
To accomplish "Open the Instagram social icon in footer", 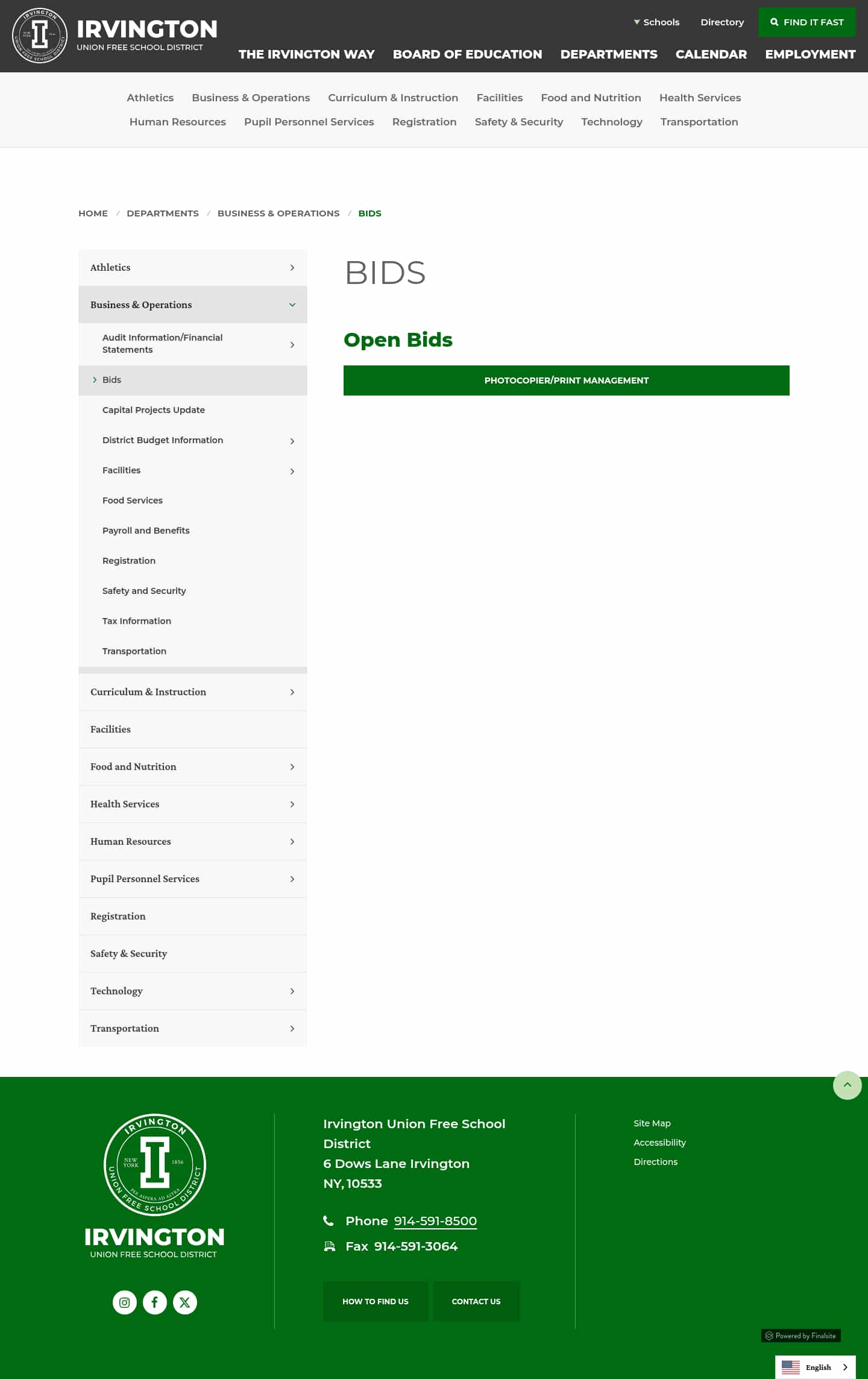I will point(125,1302).
